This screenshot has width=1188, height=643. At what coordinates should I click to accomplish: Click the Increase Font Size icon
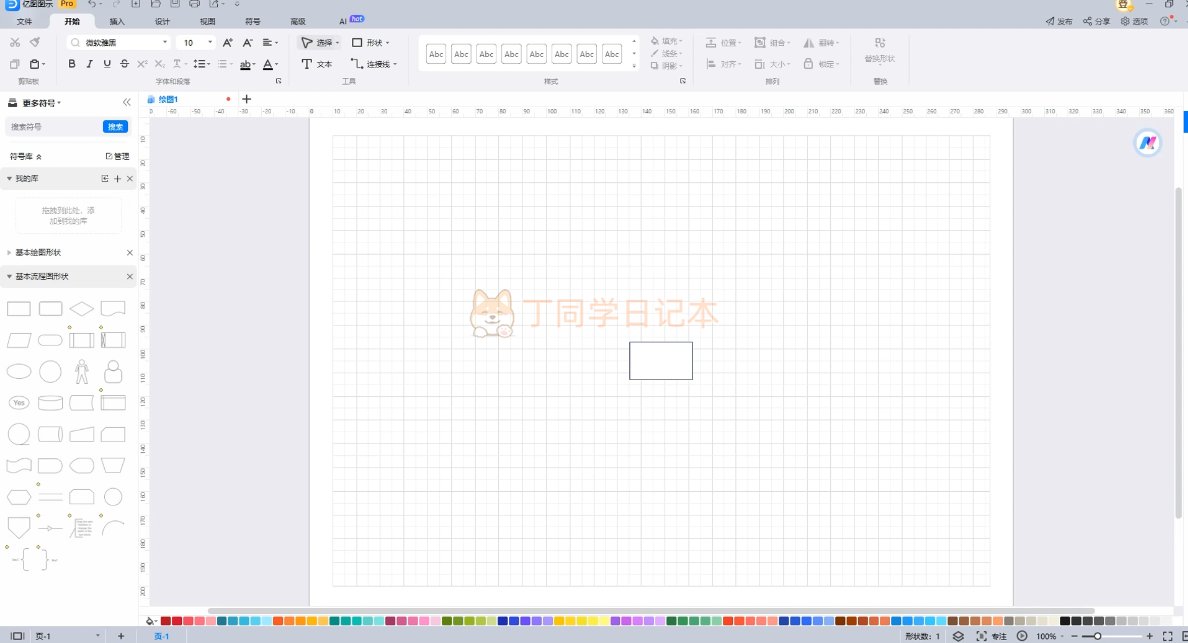click(227, 43)
